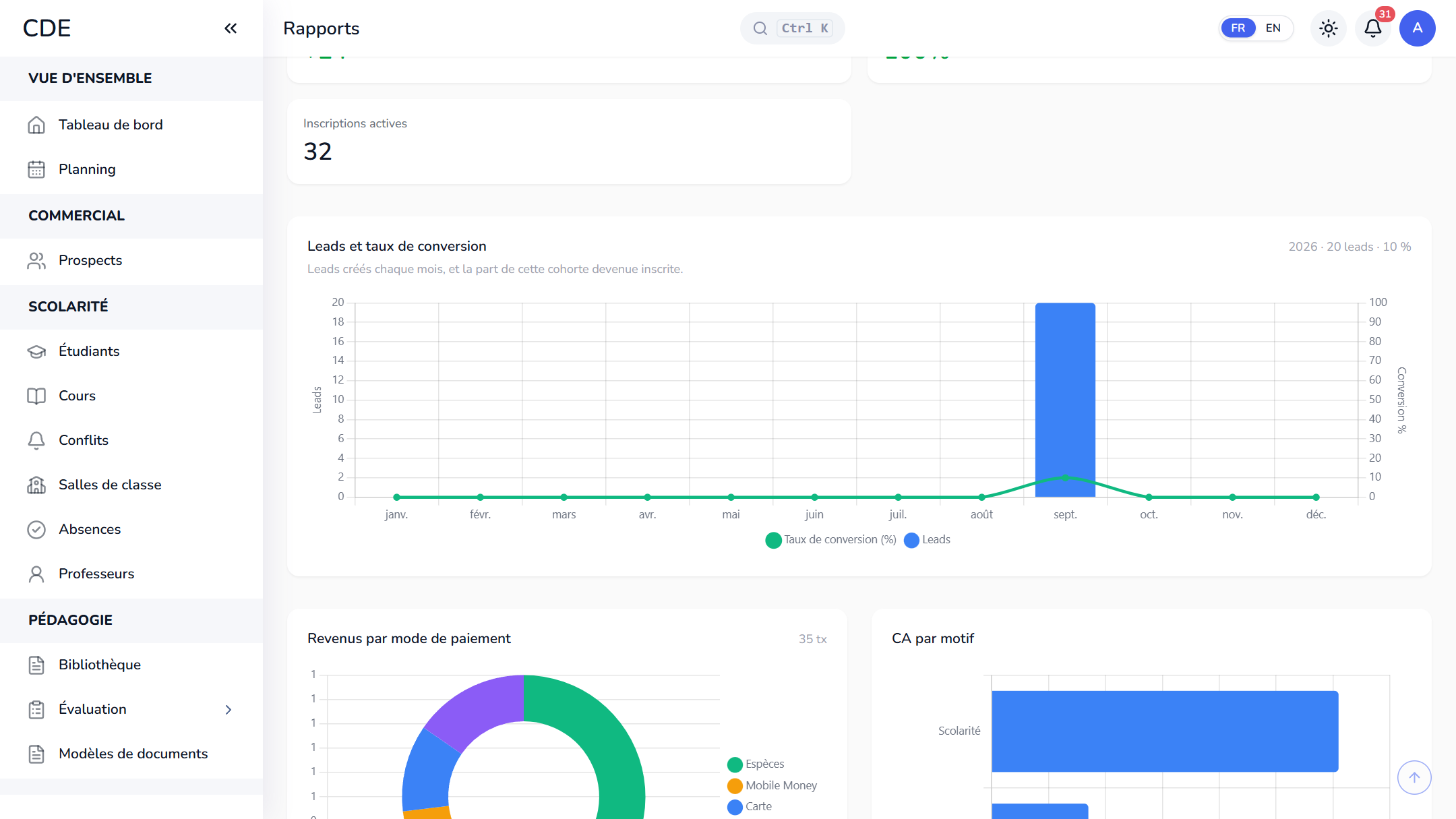
Task: Click the person icon beside Professeurs
Action: [36, 574]
